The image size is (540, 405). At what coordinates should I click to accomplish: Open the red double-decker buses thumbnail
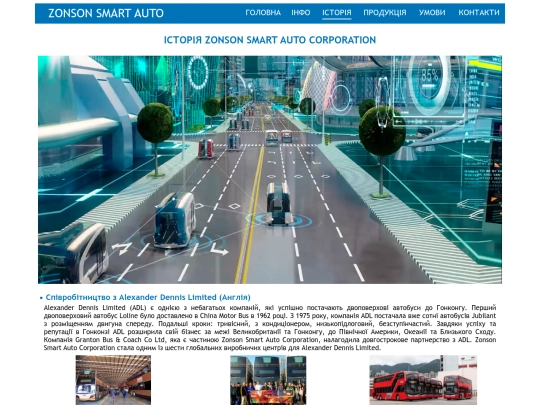[x=423, y=380]
